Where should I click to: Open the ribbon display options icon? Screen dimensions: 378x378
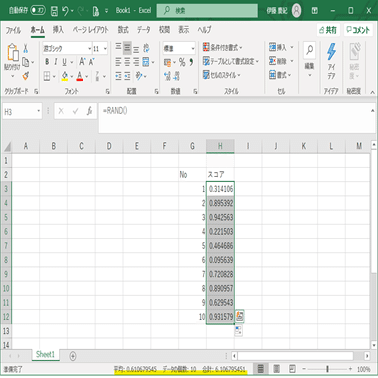[315, 11]
